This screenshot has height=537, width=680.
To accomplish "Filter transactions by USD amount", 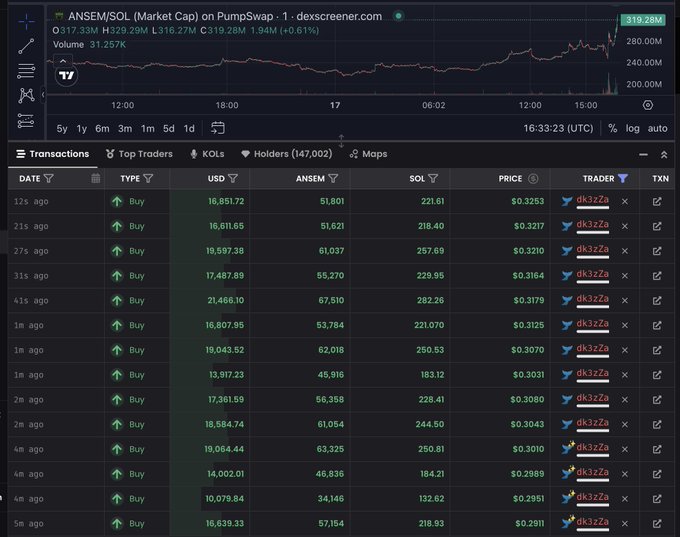I will point(233,178).
